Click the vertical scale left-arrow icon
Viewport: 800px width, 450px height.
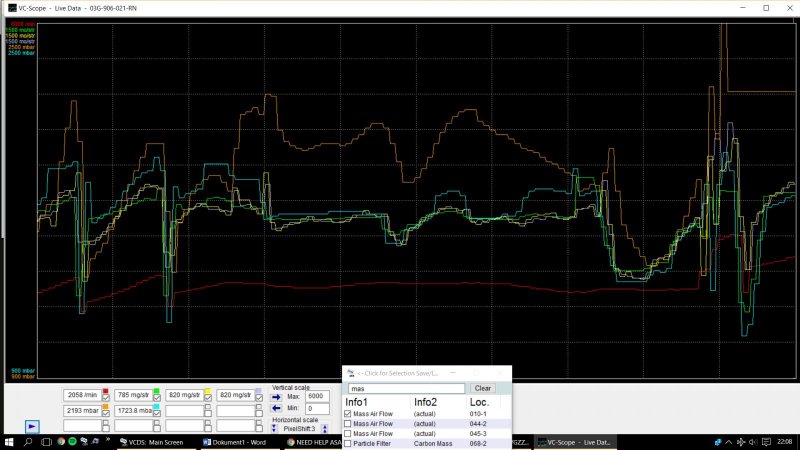(277, 409)
